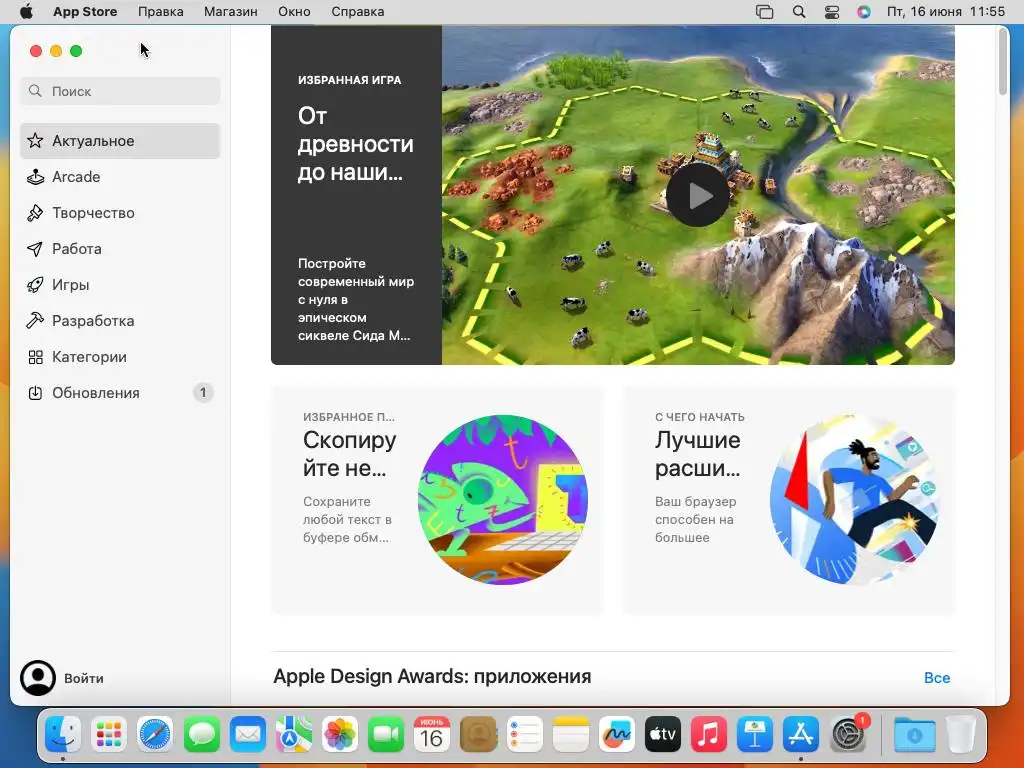Image resolution: width=1024 pixels, height=768 pixels.
Task: Open Творчество category with brush icon
Action: pyautogui.click(x=120, y=213)
